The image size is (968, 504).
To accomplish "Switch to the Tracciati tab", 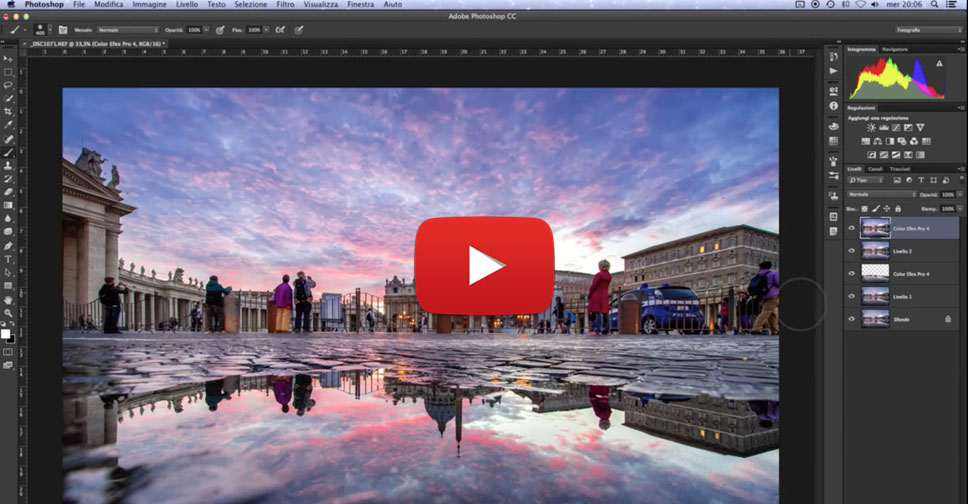I will 899,169.
